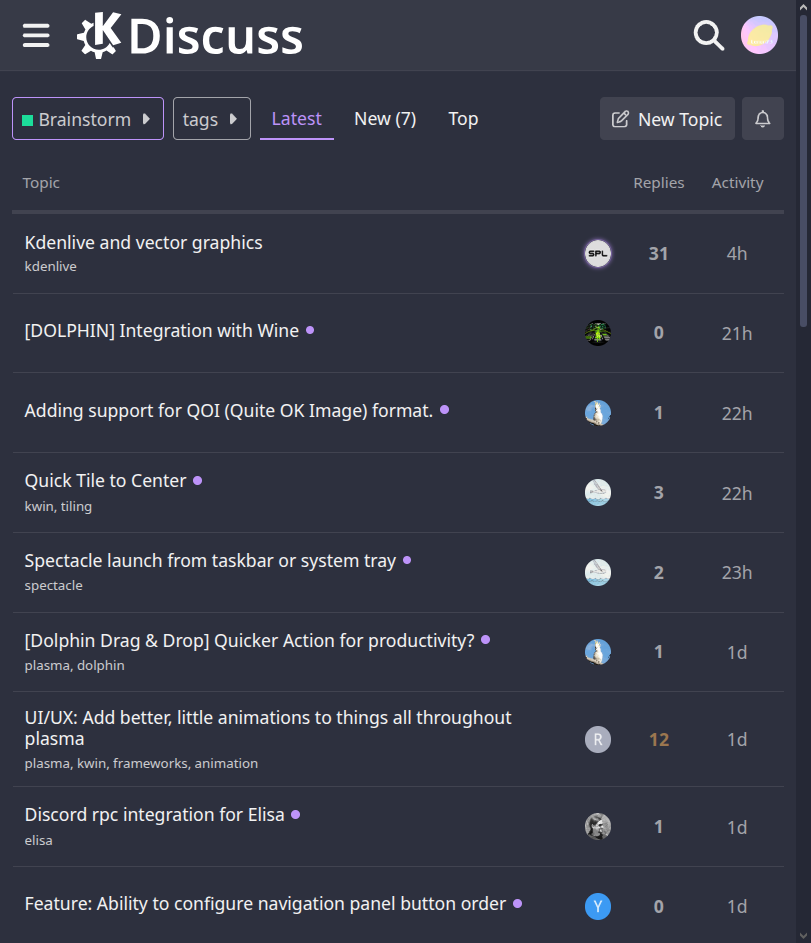Expand the Brainstorm category dropdown
This screenshot has height=943, width=811.
point(88,118)
